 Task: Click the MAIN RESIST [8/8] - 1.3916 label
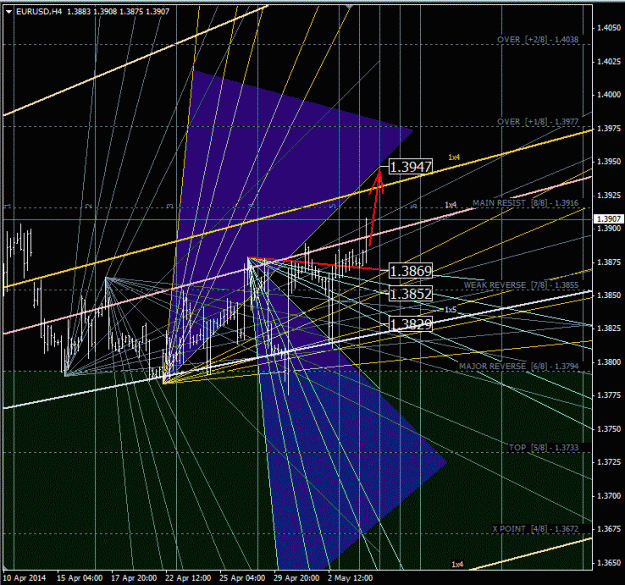coord(525,203)
